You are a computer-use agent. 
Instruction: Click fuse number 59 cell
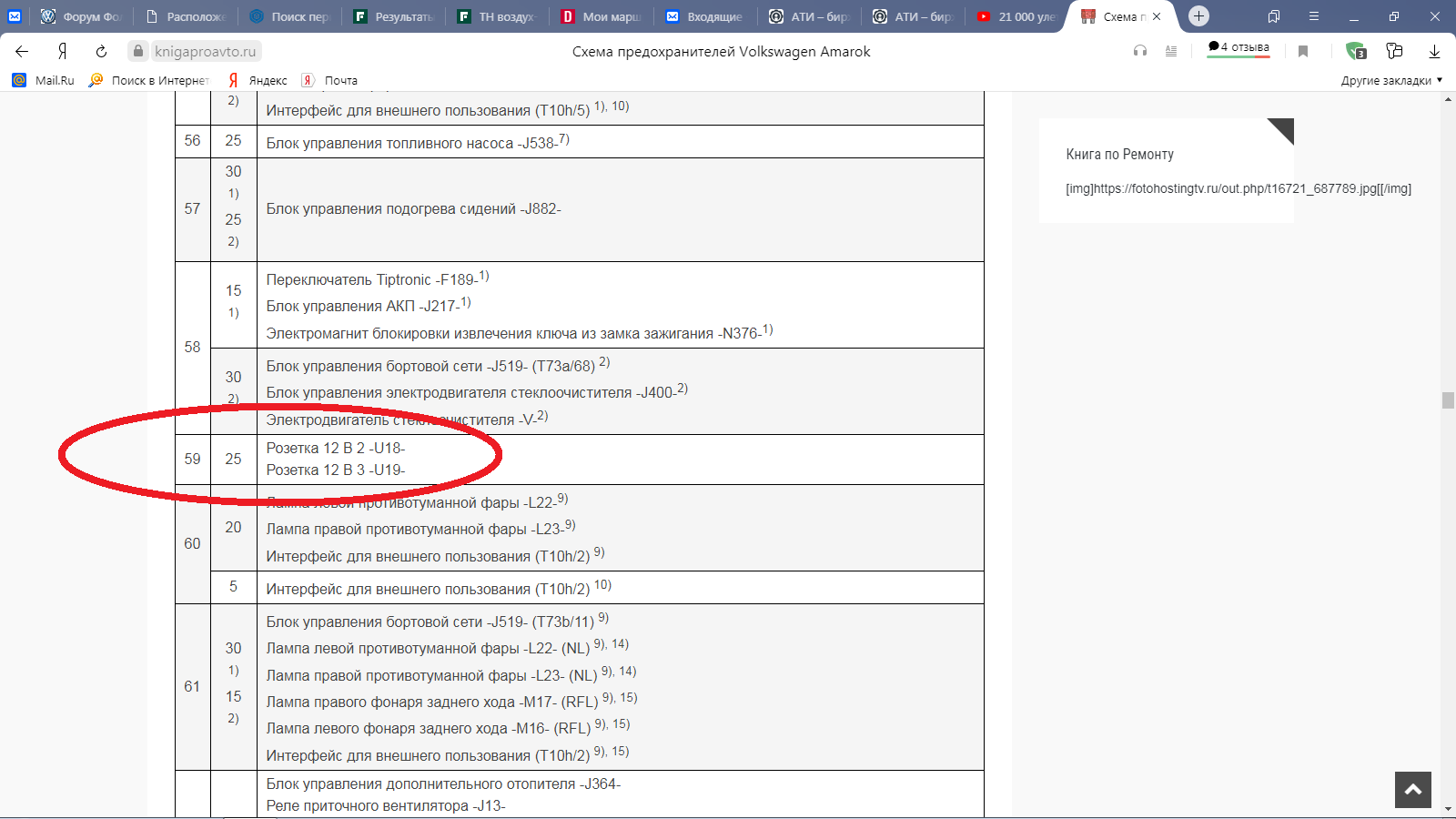click(x=192, y=459)
